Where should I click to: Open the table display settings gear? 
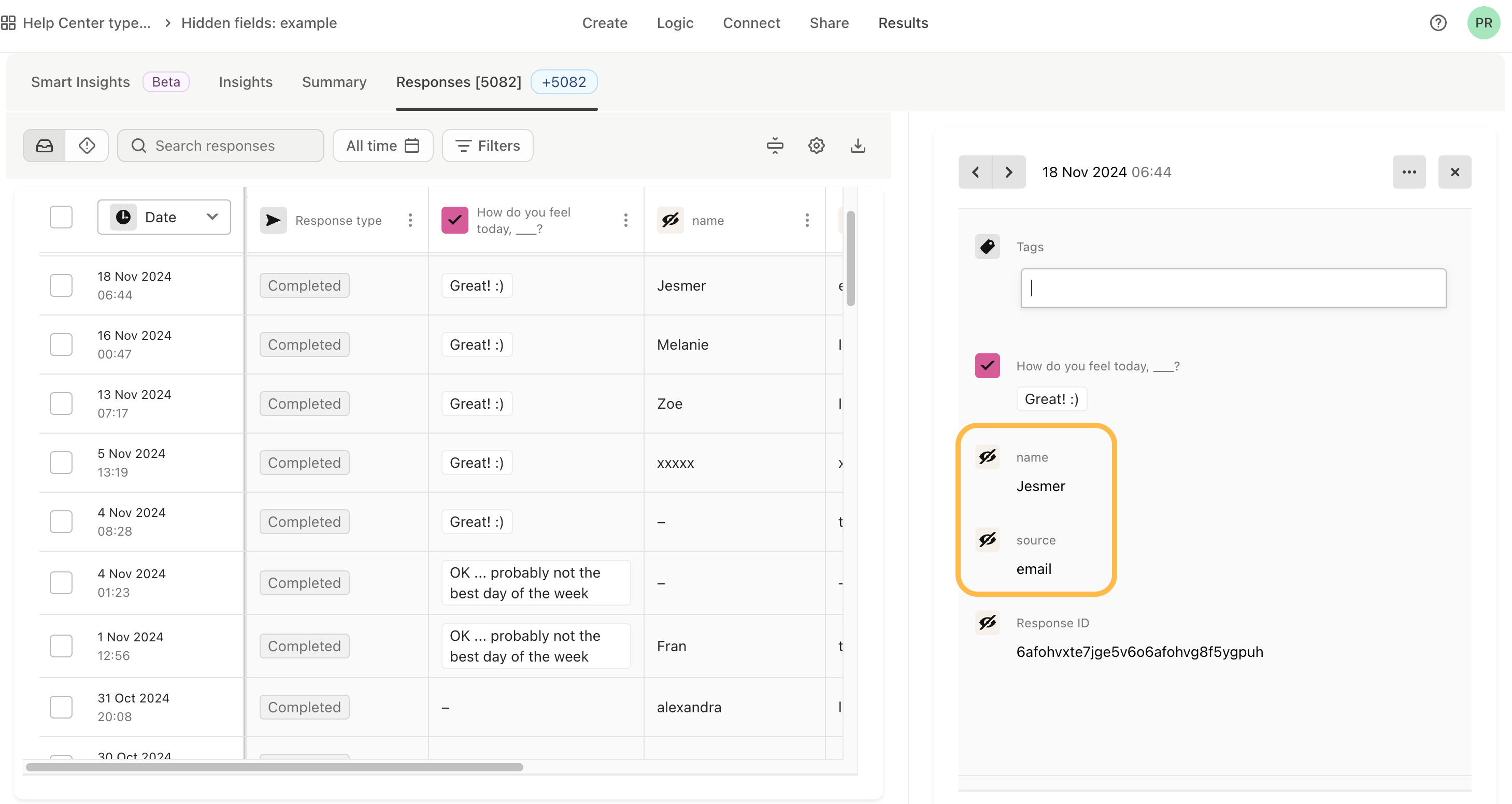[816, 145]
